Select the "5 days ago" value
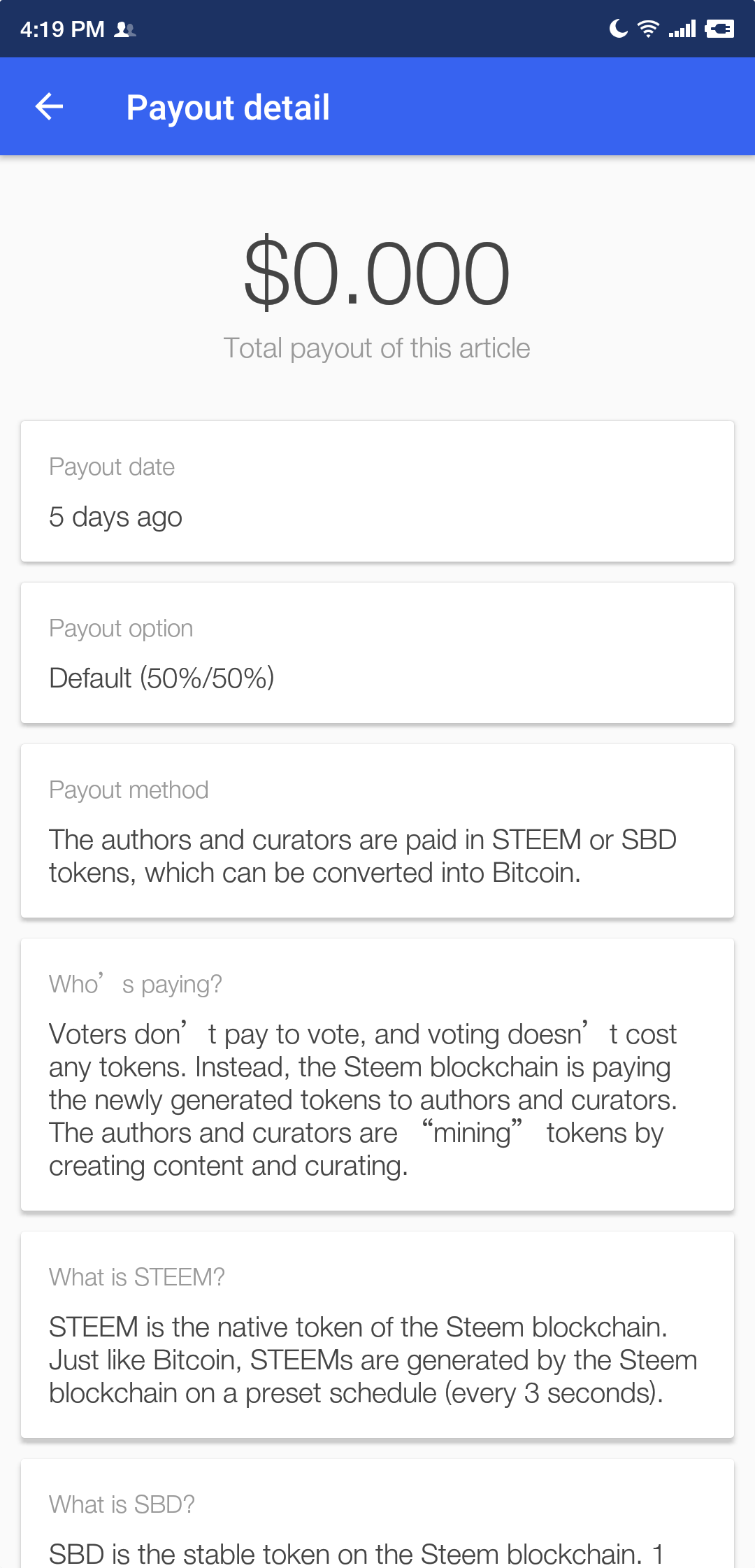 click(x=116, y=518)
